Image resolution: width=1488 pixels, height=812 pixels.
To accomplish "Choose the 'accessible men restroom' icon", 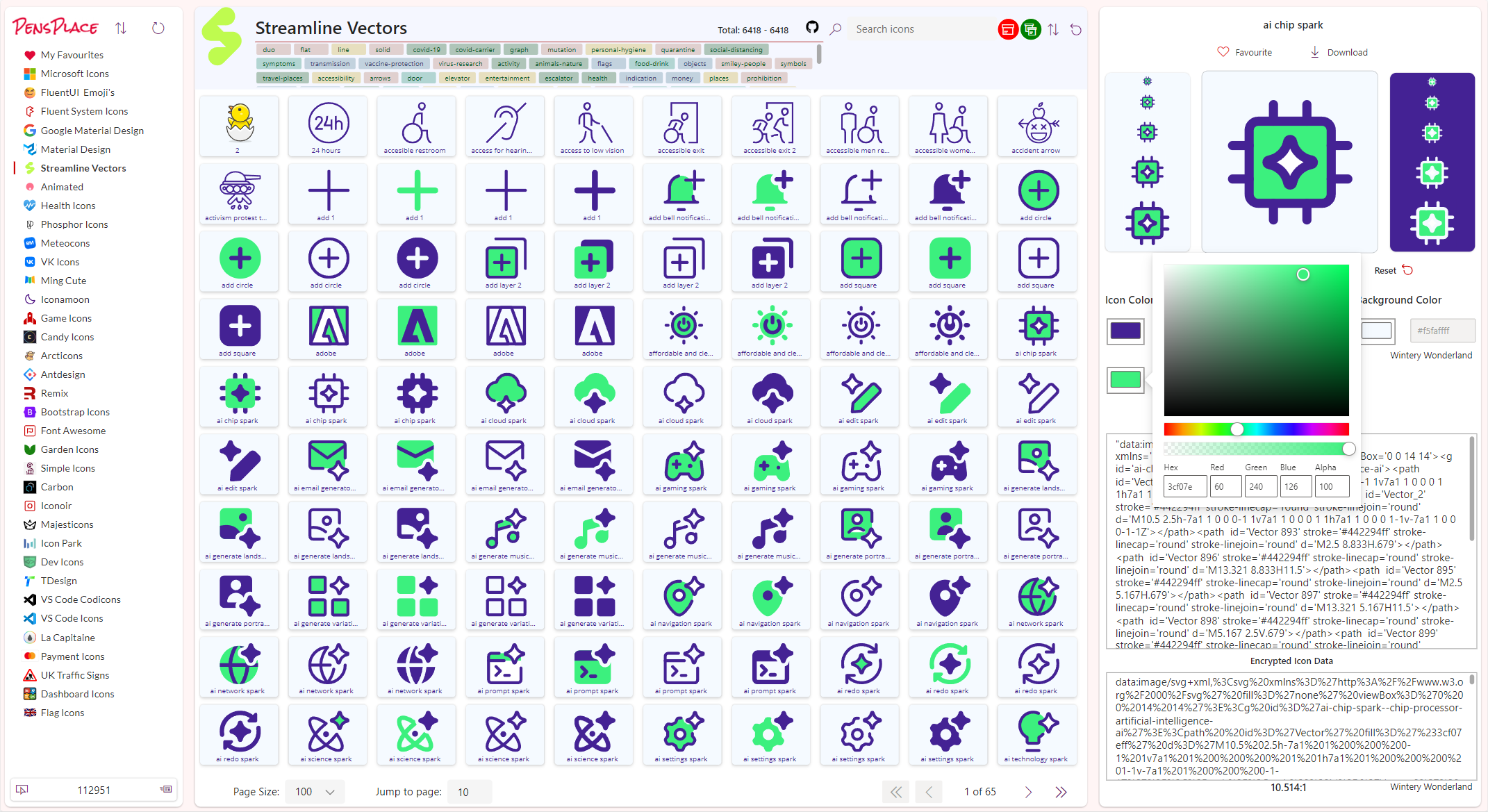I will pos(860,127).
